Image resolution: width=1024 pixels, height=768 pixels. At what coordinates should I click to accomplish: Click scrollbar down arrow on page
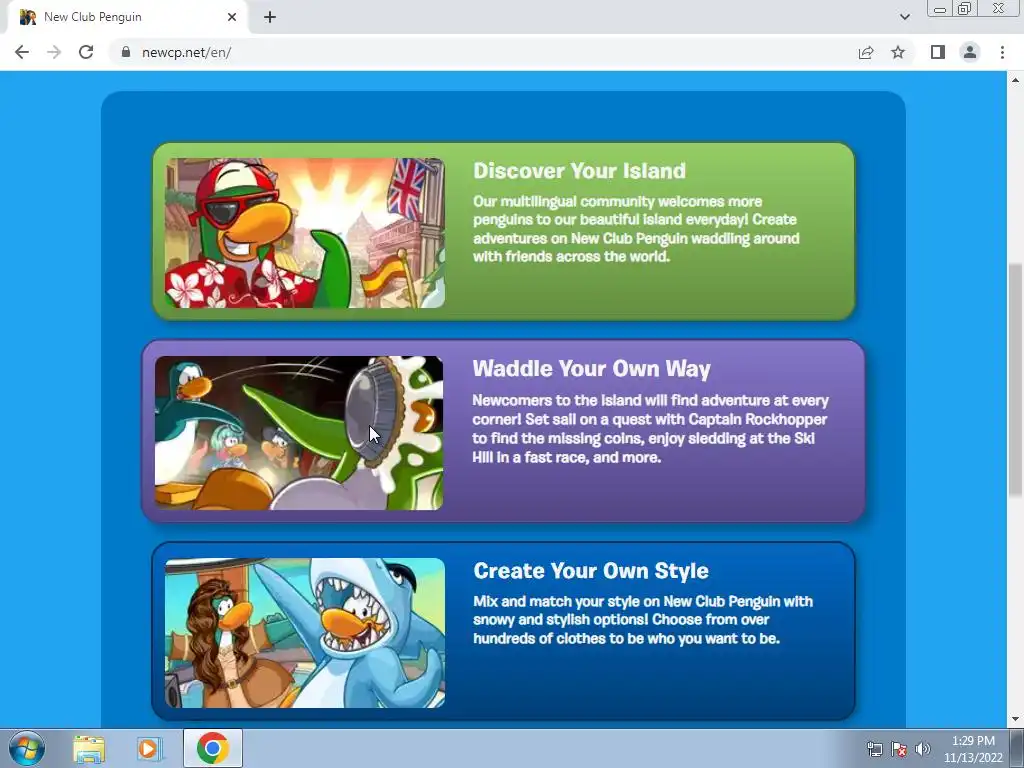coord(1015,720)
